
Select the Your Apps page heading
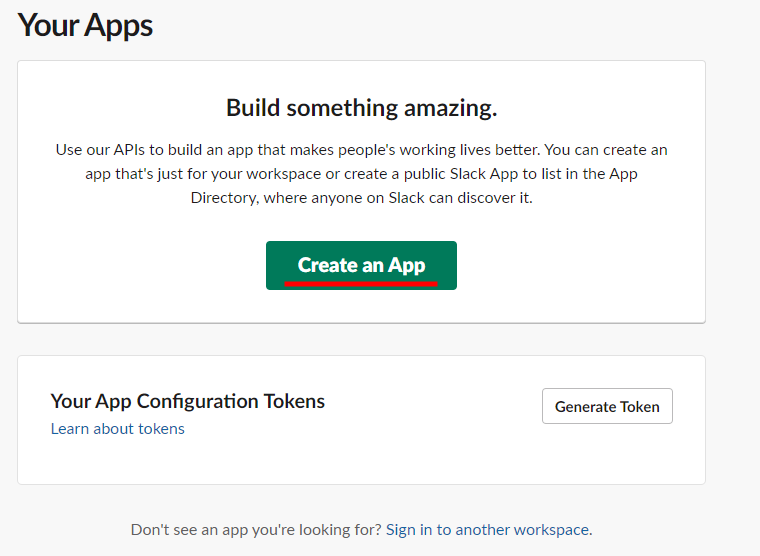coord(85,25)
